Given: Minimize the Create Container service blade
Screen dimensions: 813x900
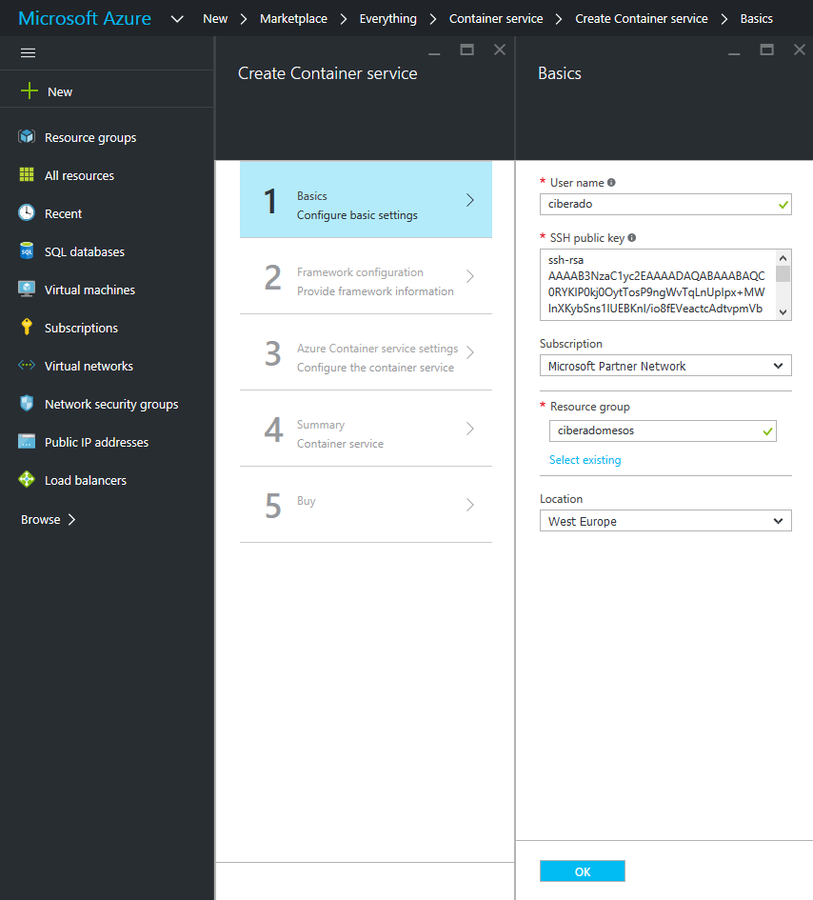Looking at the screenshot, I should tap(434, 53).
